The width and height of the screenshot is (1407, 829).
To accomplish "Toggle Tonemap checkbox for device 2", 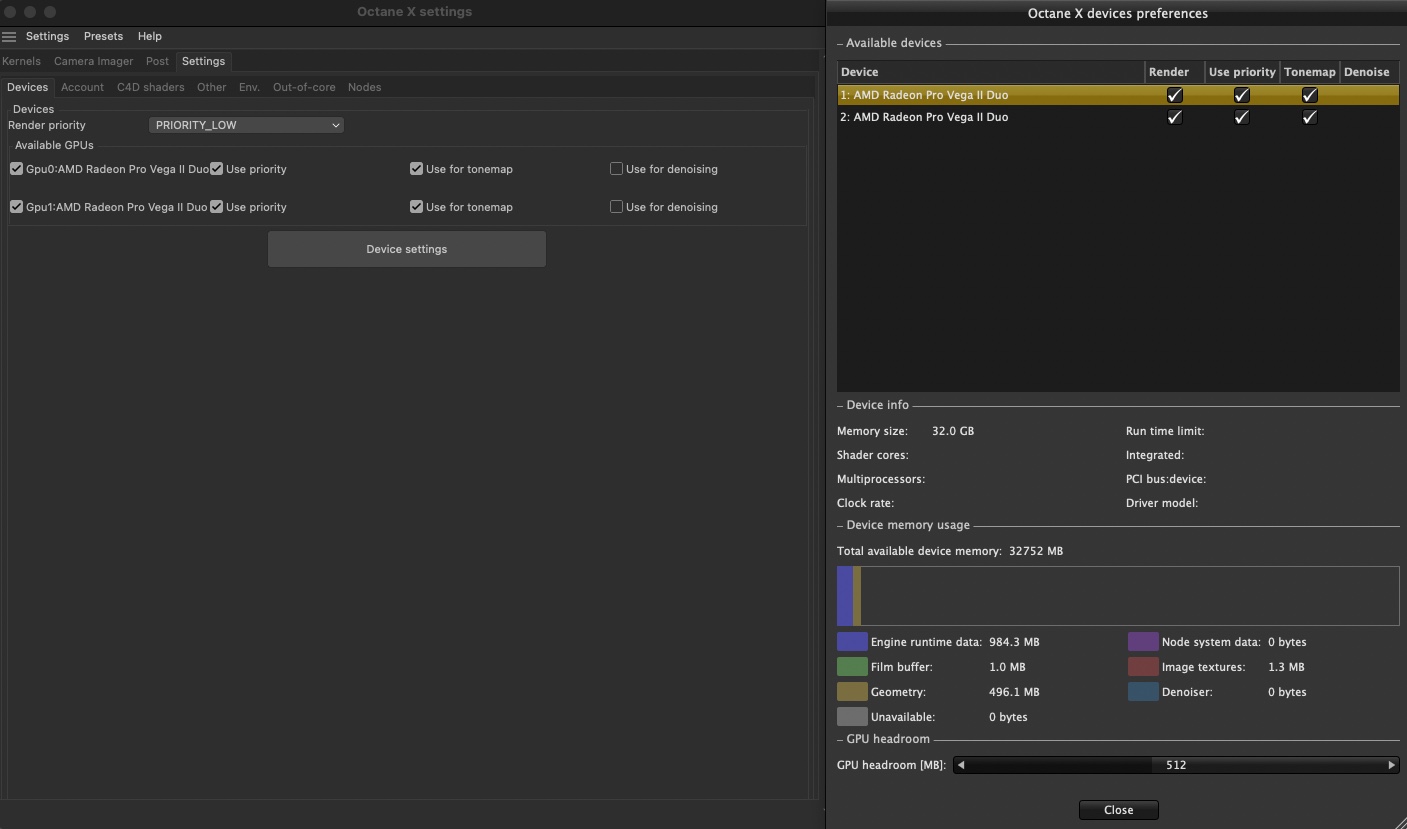I will (1309, 117).
